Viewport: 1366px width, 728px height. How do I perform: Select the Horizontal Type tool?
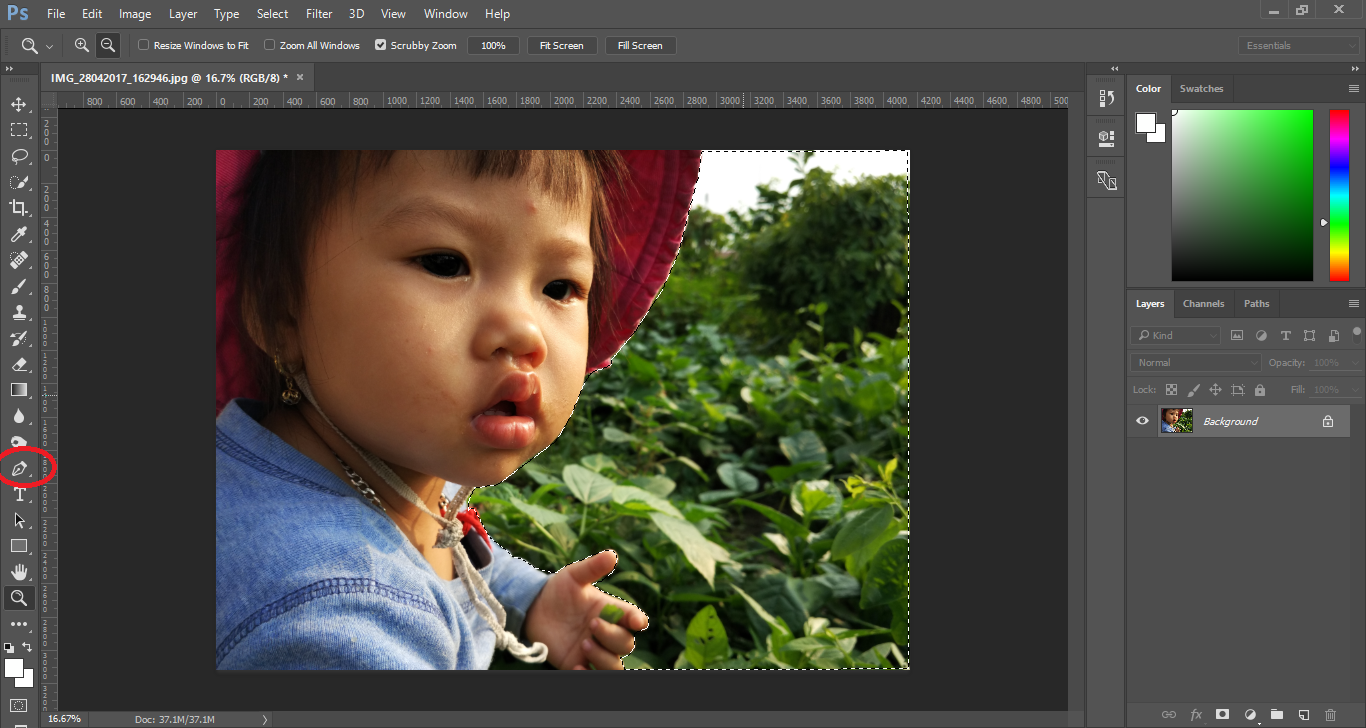(19, 494)
